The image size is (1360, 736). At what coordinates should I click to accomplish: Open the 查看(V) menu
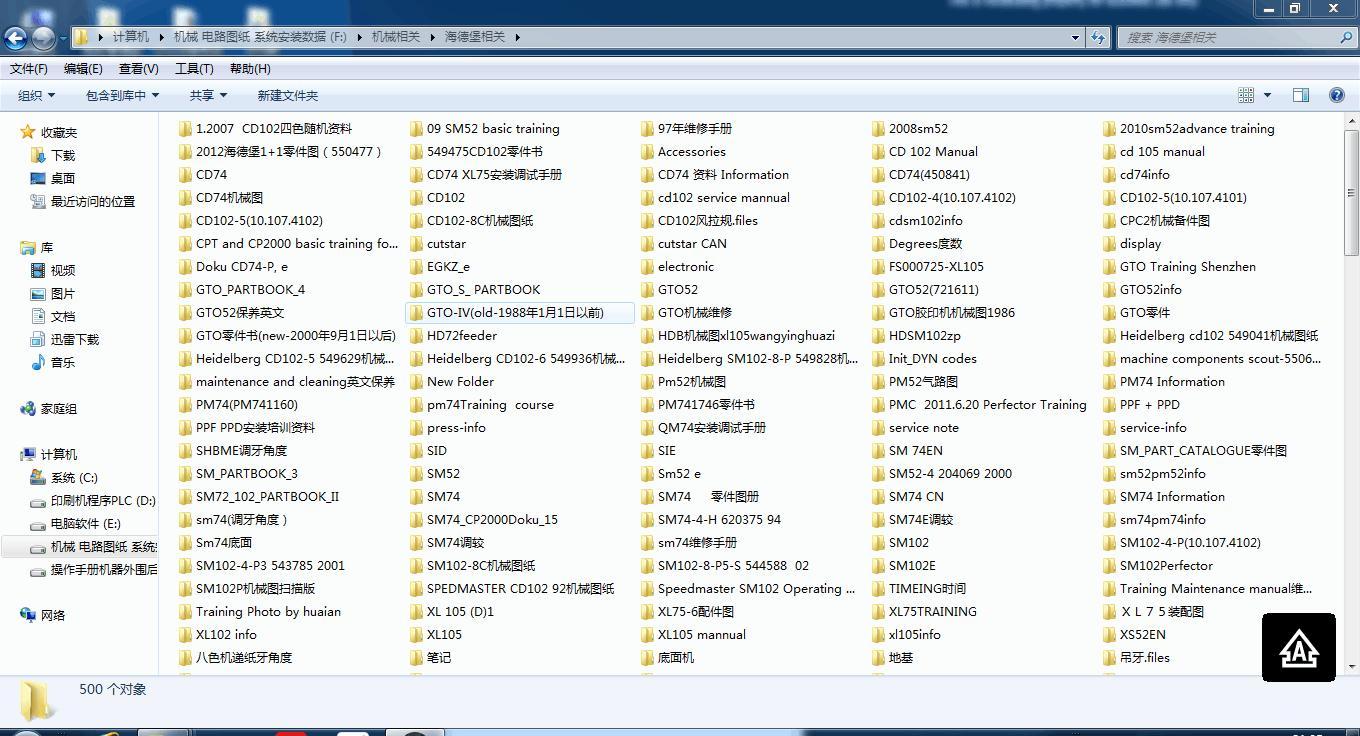click(138, 68)
